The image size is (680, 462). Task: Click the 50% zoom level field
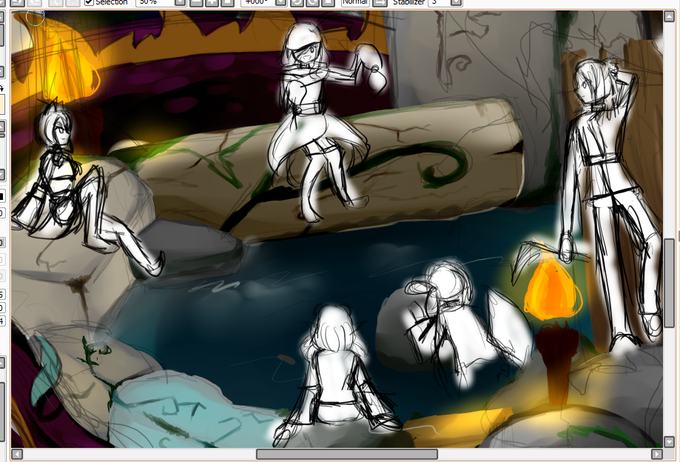coord(155,2)
